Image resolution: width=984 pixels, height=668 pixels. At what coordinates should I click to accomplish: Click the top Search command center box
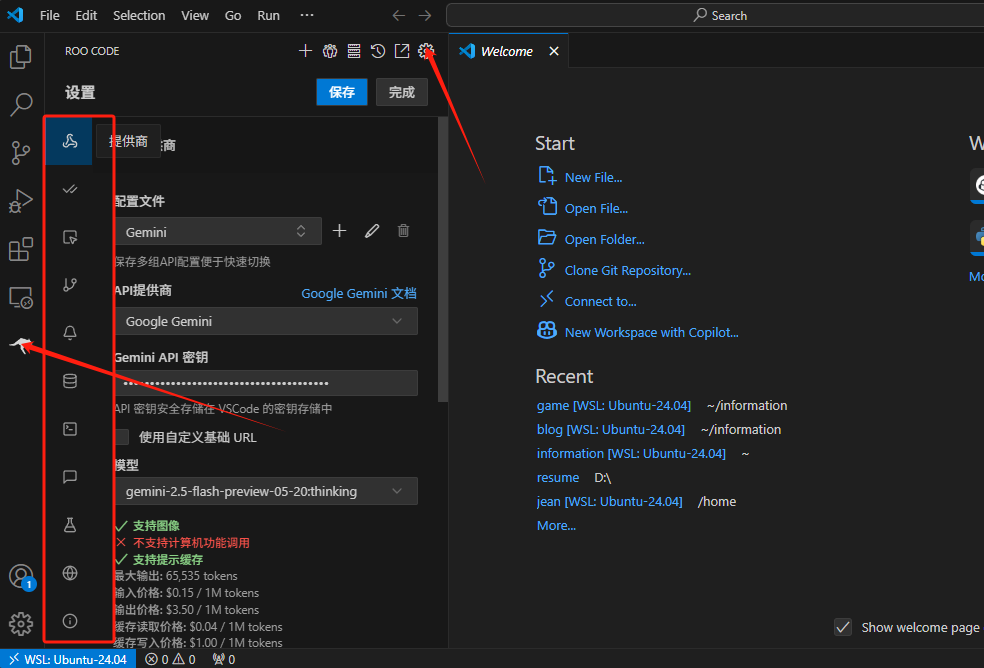coord(719,16)
